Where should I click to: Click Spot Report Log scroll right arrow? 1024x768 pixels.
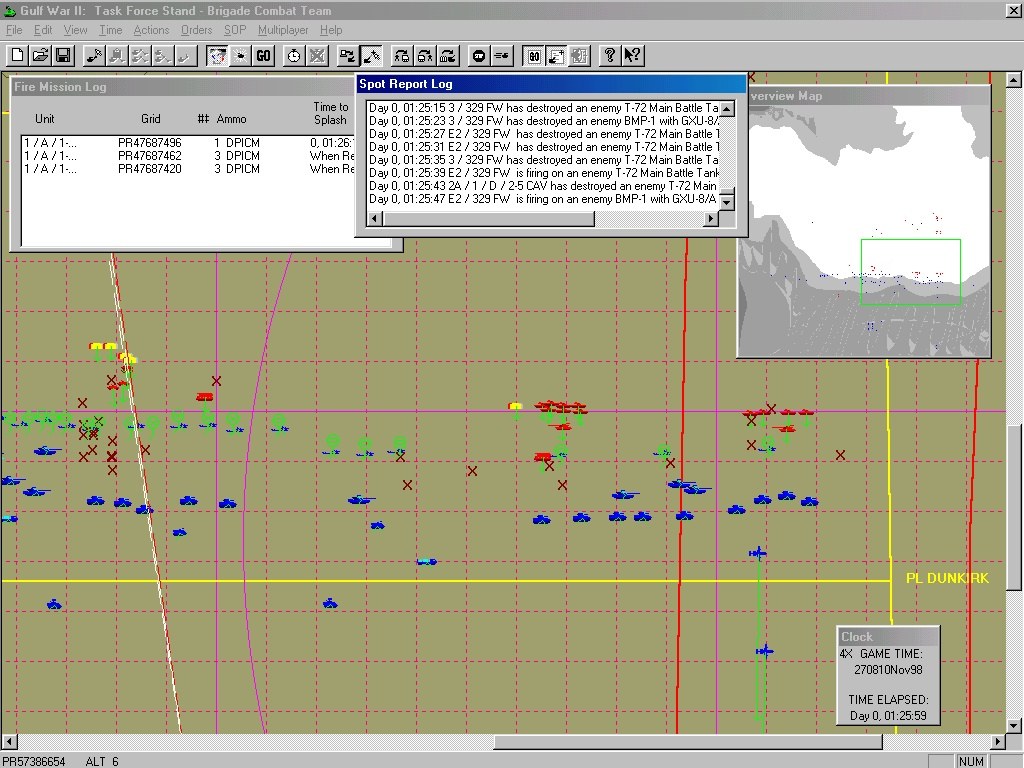pos(711,219)
